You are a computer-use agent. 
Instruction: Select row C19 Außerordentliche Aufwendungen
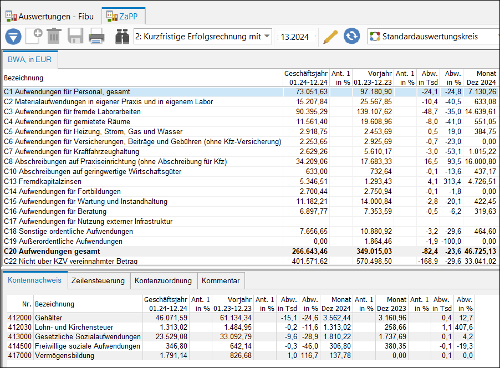tap(250, 241)
